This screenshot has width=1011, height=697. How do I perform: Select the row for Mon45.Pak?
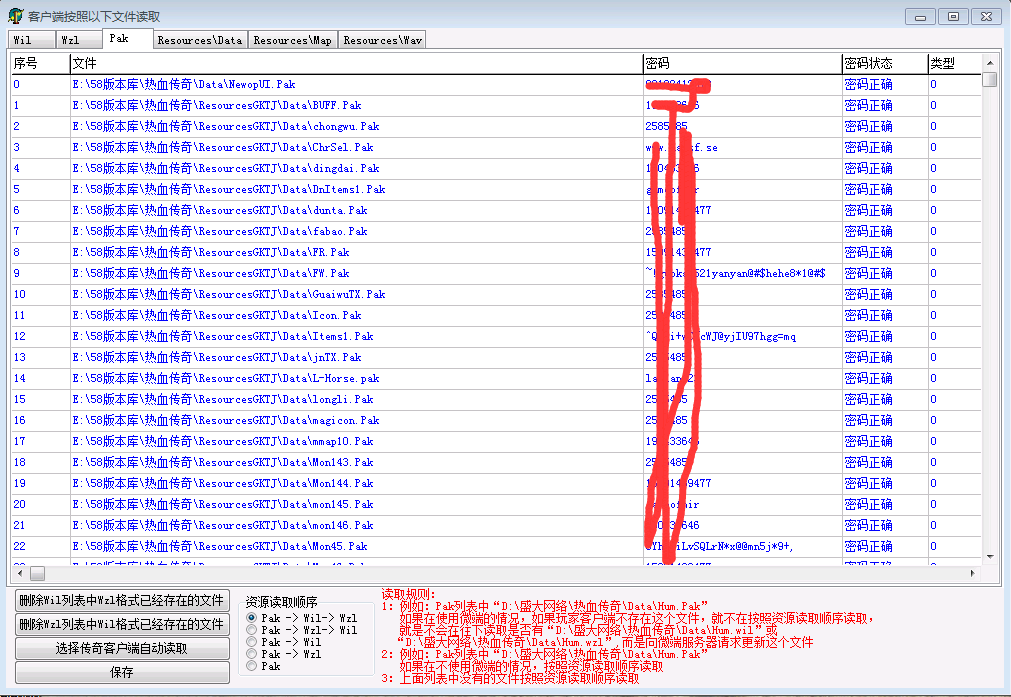tap(496, 546)
